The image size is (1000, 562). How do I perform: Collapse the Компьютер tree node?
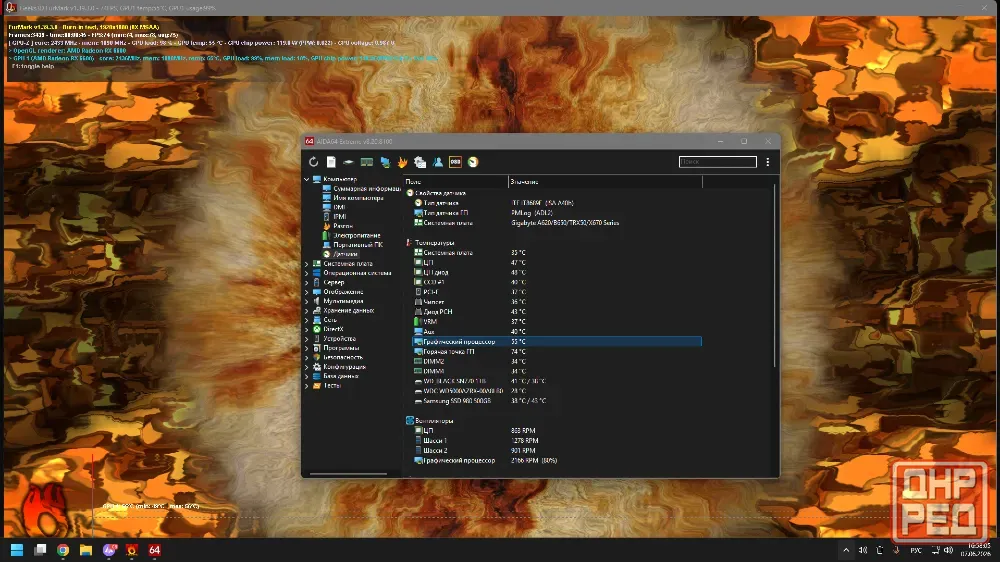click(x=307, y=179)
